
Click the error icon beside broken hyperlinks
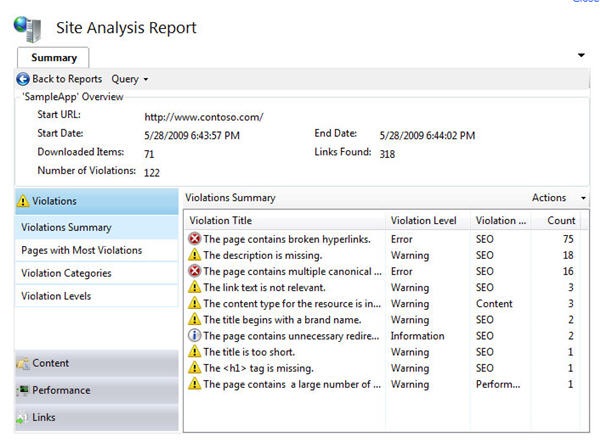tap(194, 239)
